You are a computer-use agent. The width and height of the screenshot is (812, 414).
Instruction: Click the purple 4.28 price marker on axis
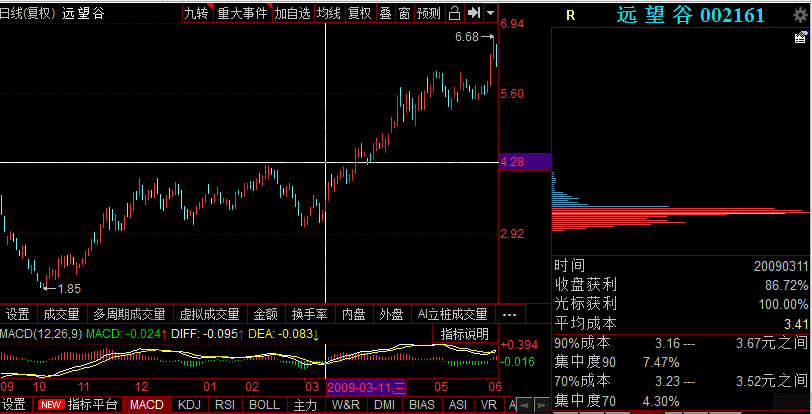pyautogui.click(x=524, y=161)
